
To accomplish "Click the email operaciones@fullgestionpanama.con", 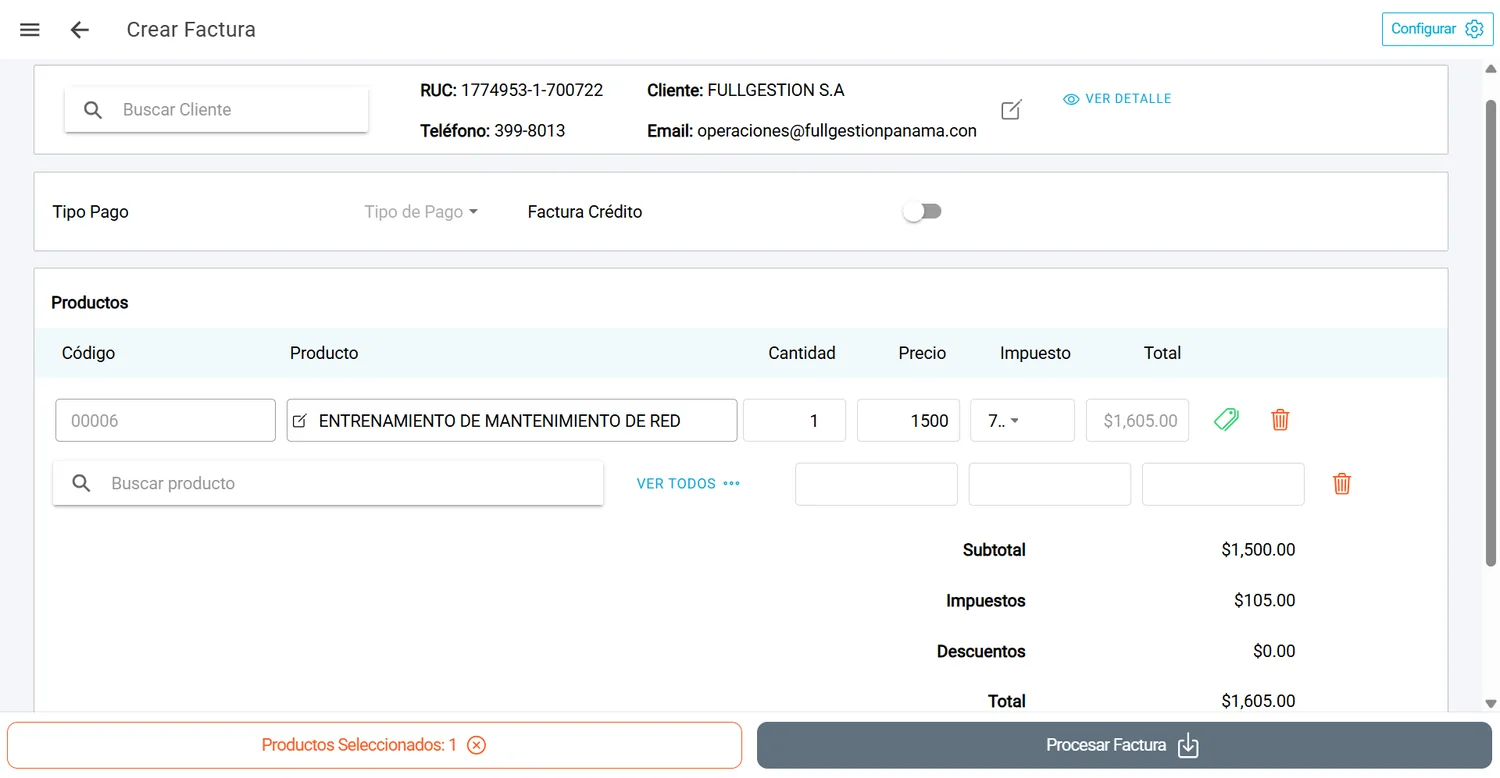I will click(x=837, y=131).
